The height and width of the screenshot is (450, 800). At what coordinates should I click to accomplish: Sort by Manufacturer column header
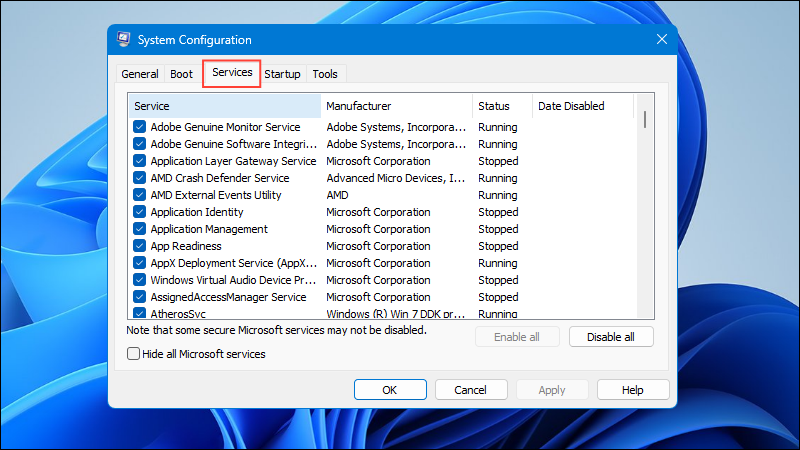click(396, 106)
